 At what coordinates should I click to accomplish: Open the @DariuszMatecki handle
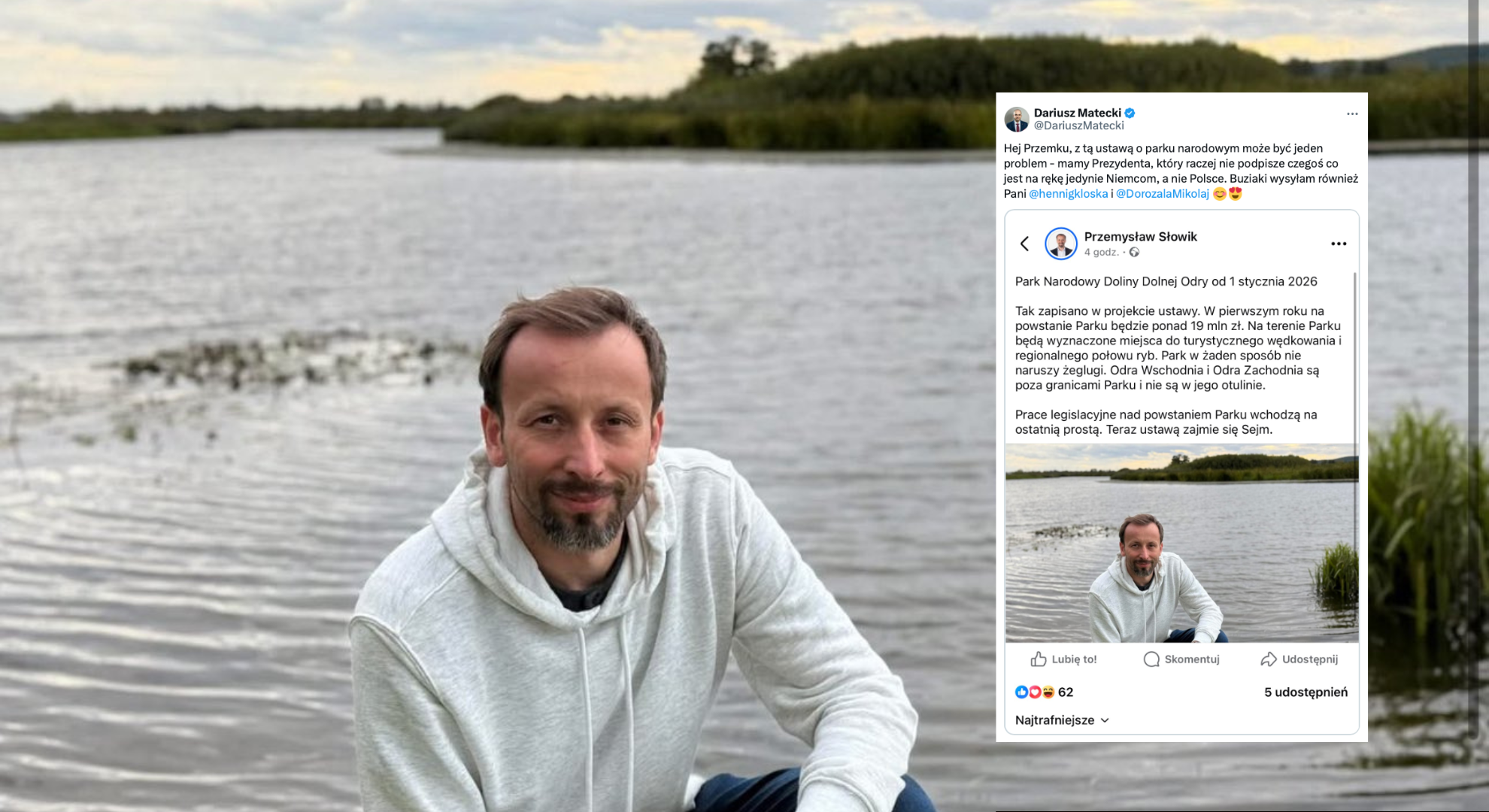coord(1079,126)
